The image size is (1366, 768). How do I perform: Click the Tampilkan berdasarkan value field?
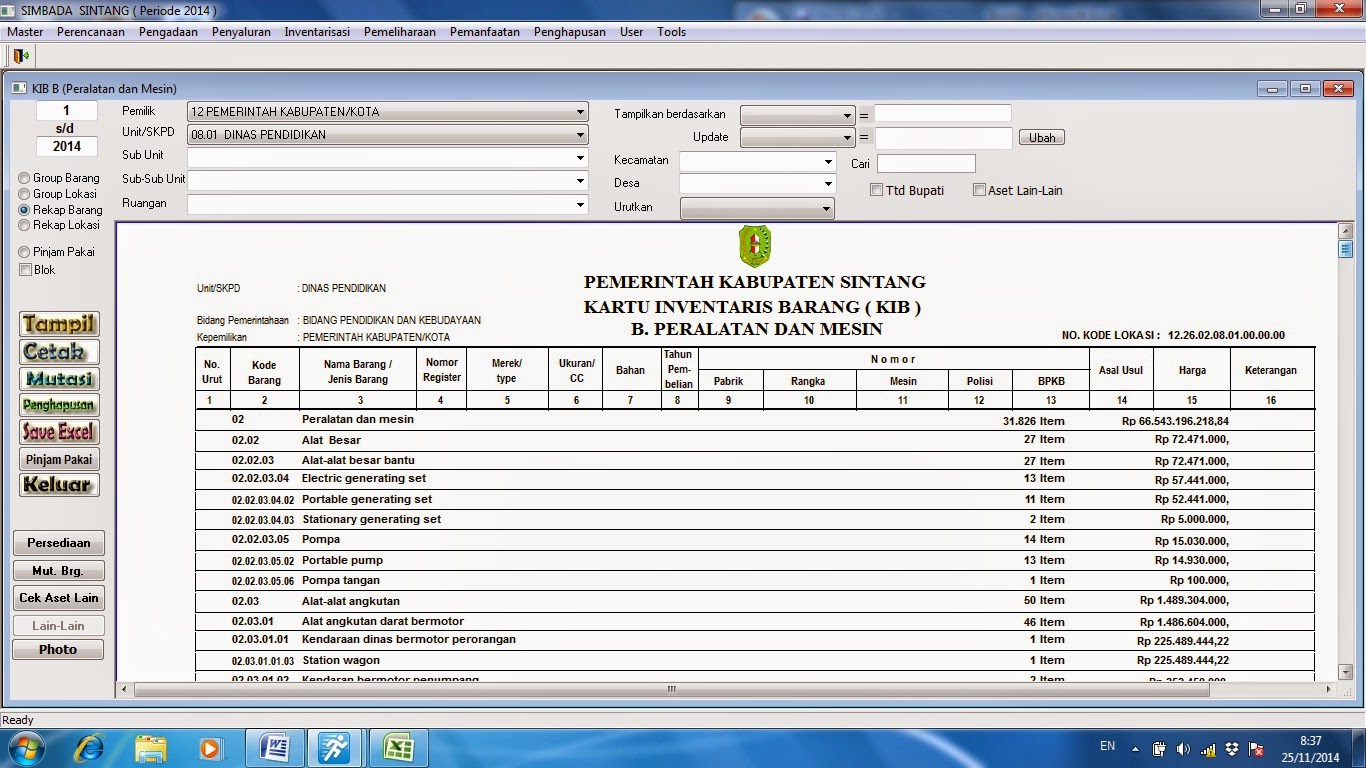click(943, 114)
